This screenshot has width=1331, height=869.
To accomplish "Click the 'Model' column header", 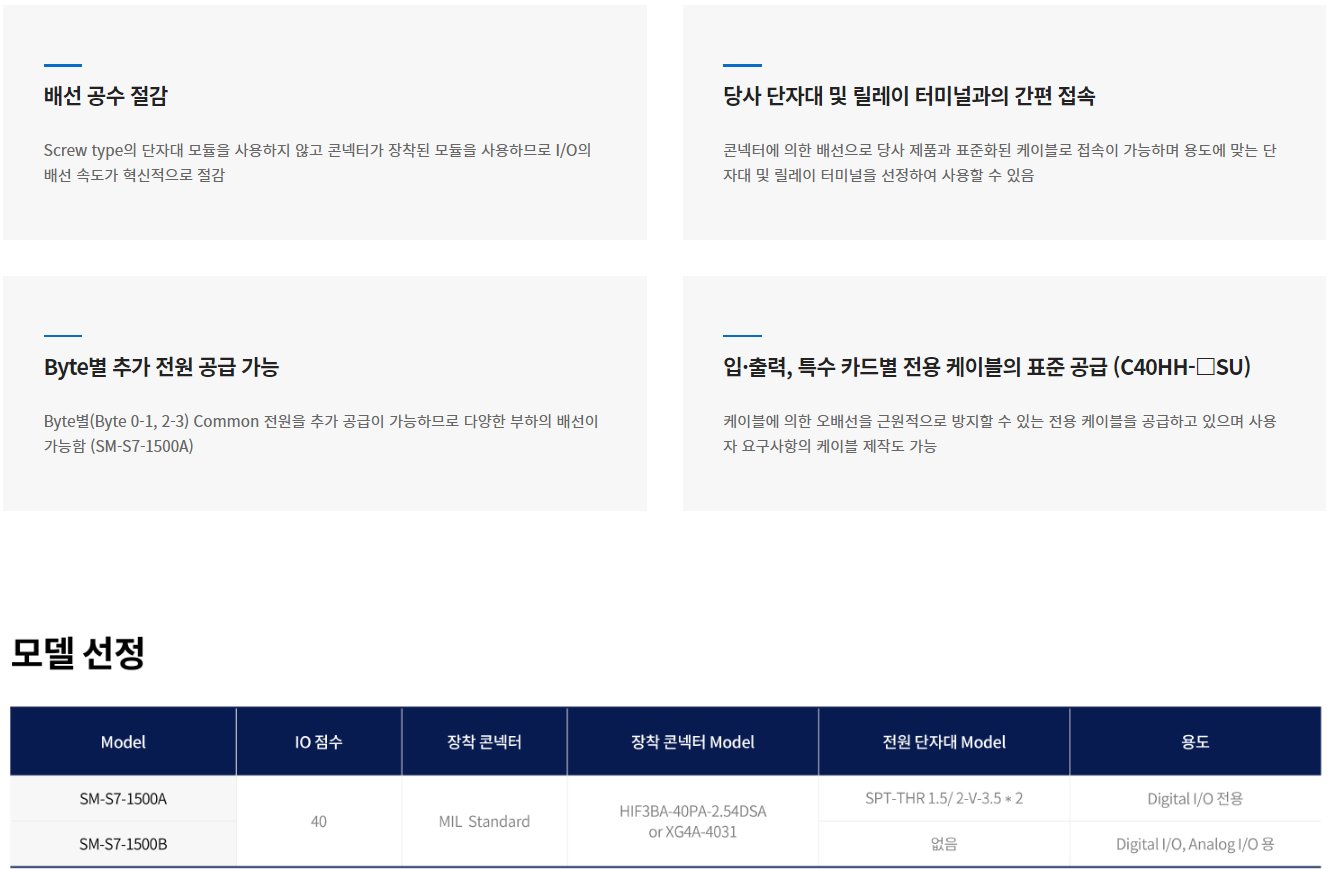I will [123, 742].
